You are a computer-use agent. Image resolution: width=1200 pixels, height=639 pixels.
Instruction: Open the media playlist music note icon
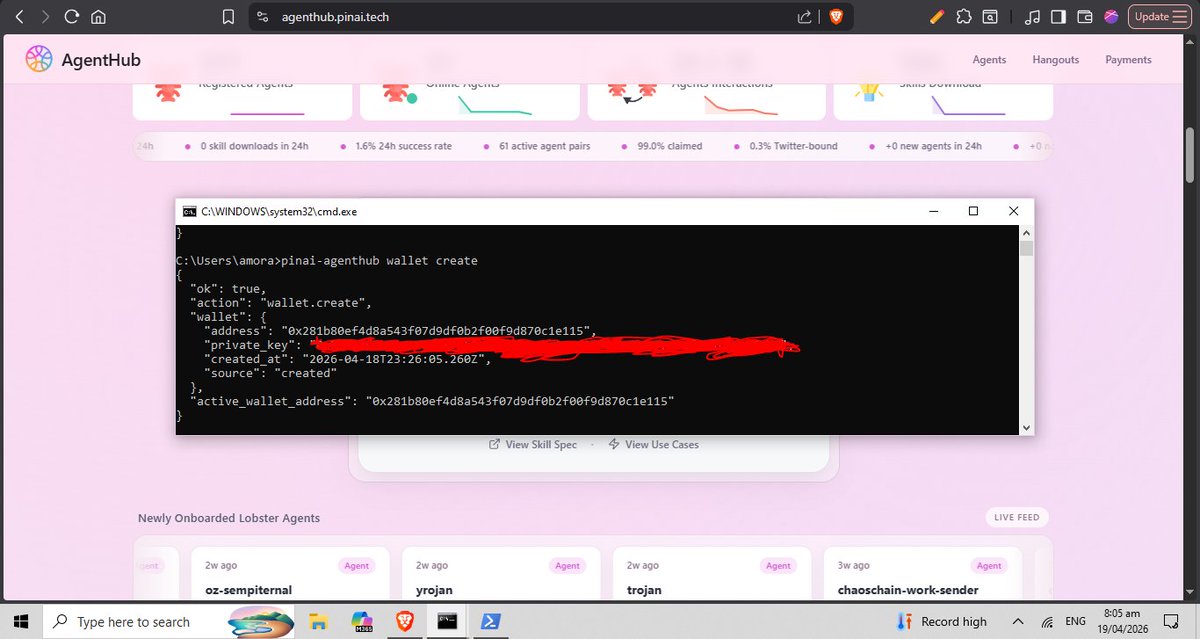(x=1032, y=17)
